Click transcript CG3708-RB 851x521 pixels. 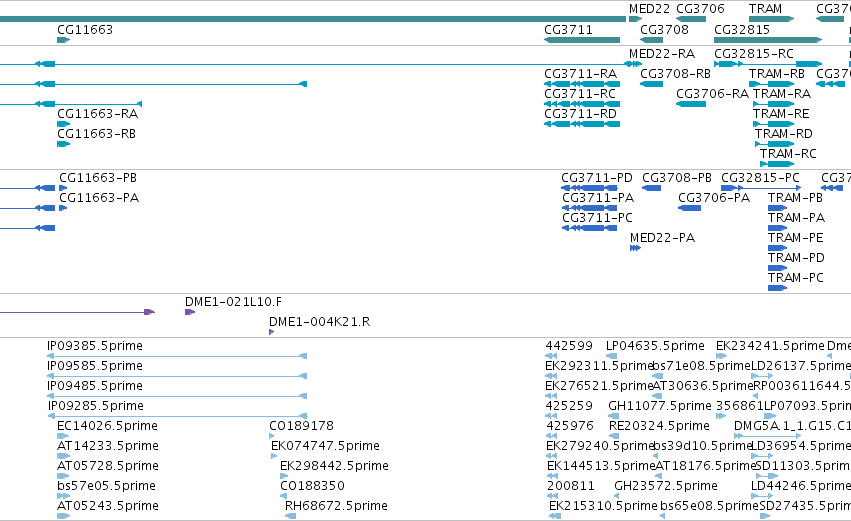coord(675,74)
